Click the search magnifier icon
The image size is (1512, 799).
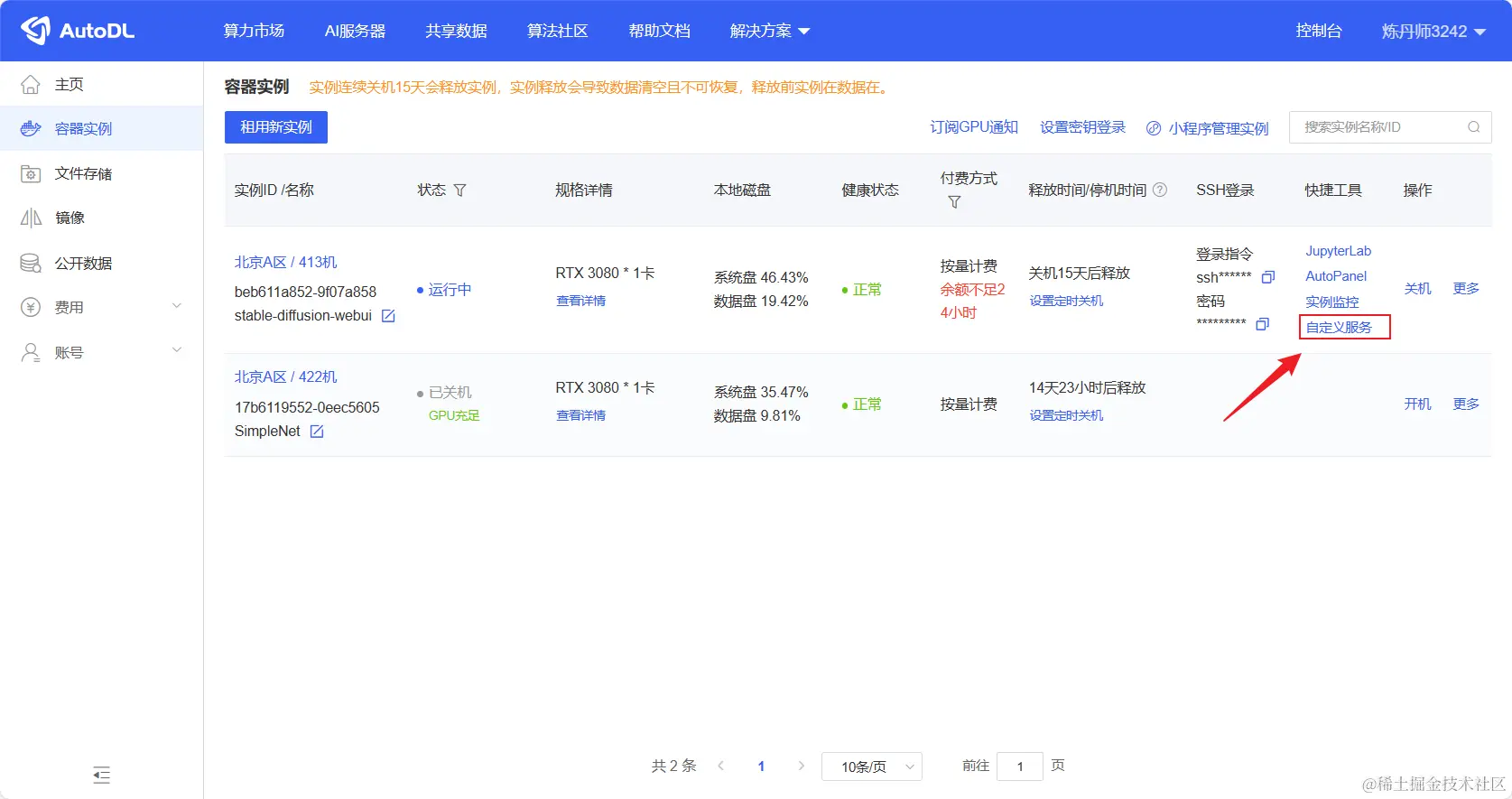1473,127
